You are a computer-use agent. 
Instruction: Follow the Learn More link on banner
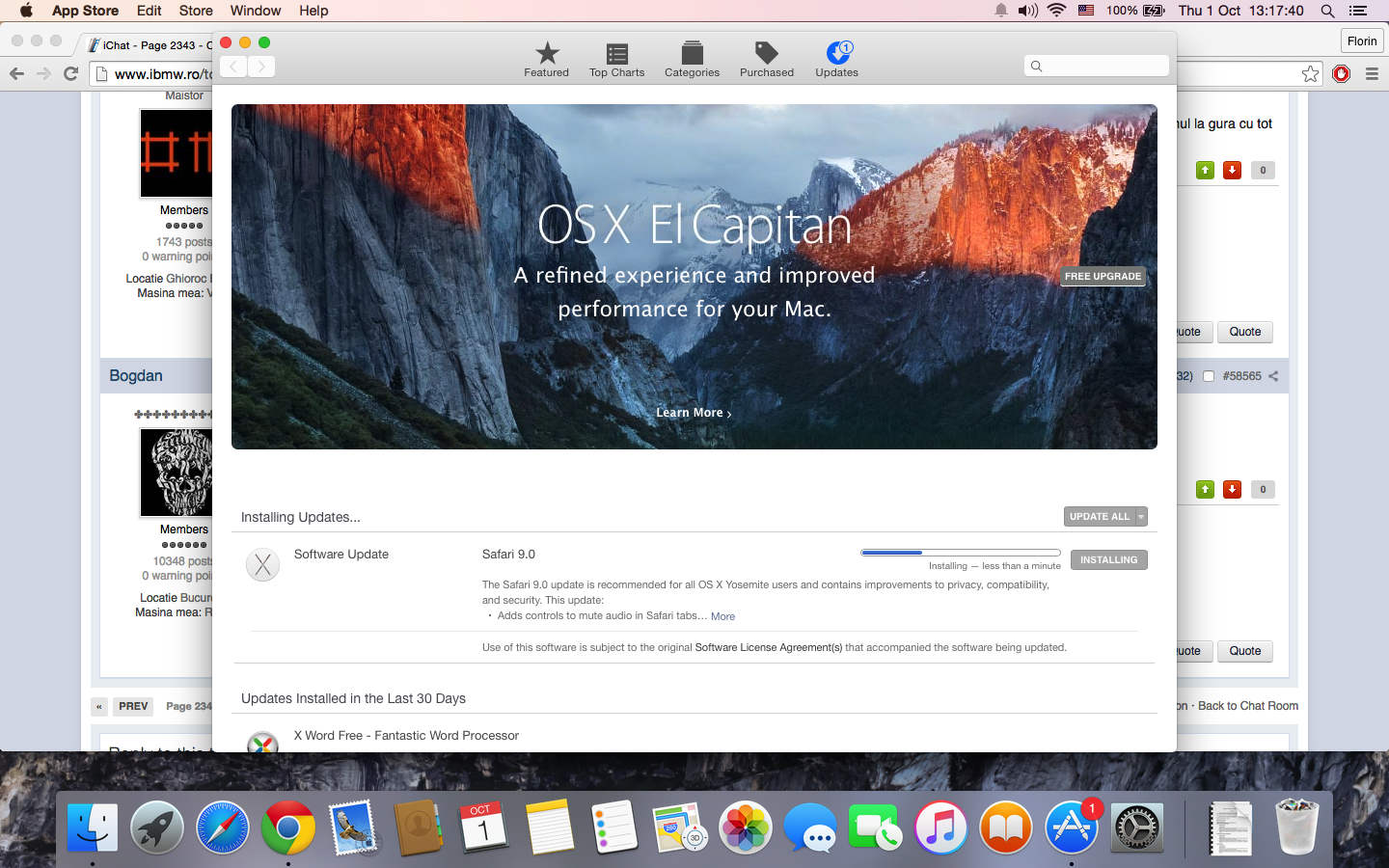click(x=694, y=413)
